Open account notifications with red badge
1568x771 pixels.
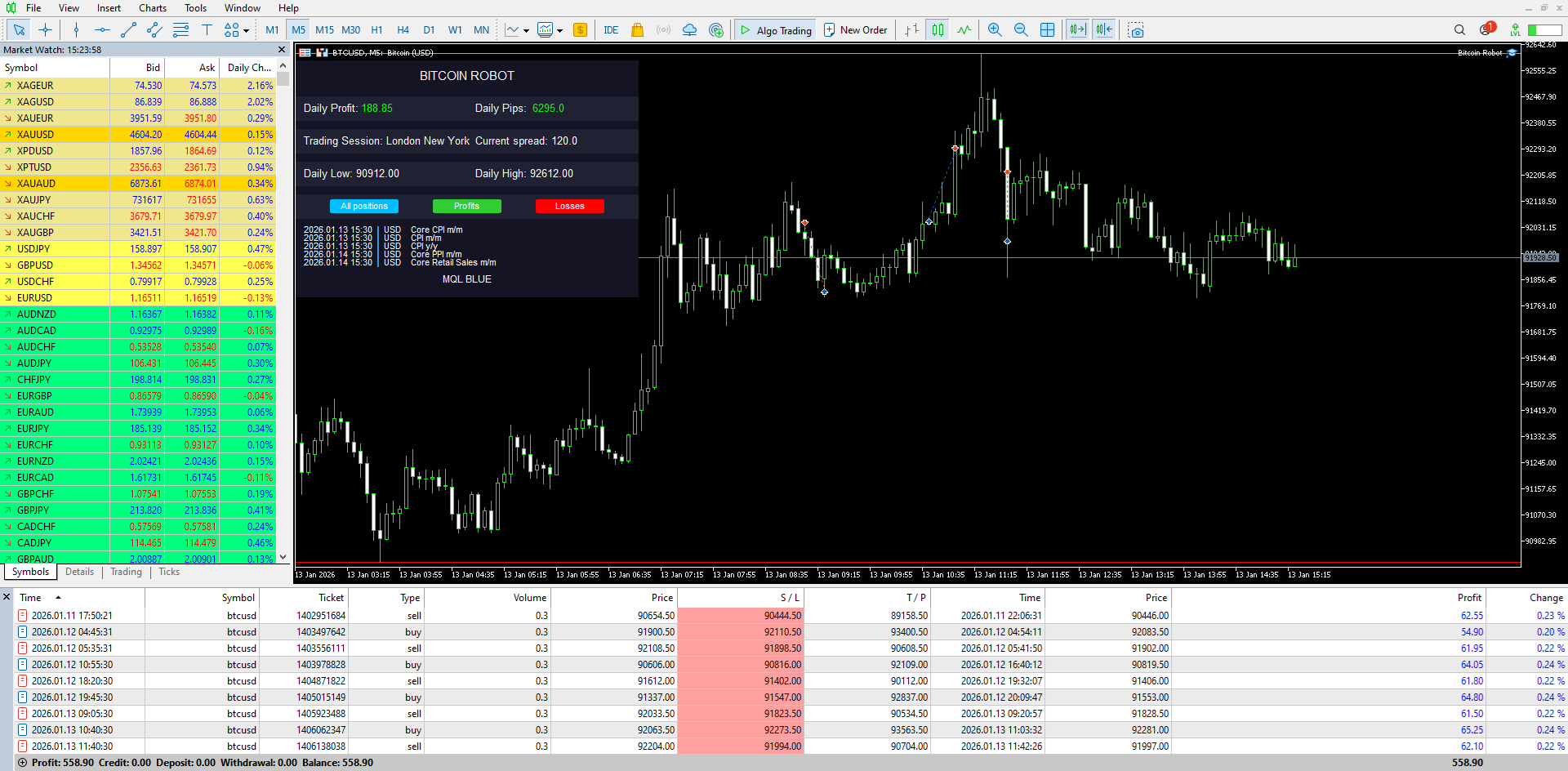[1486, 29]
